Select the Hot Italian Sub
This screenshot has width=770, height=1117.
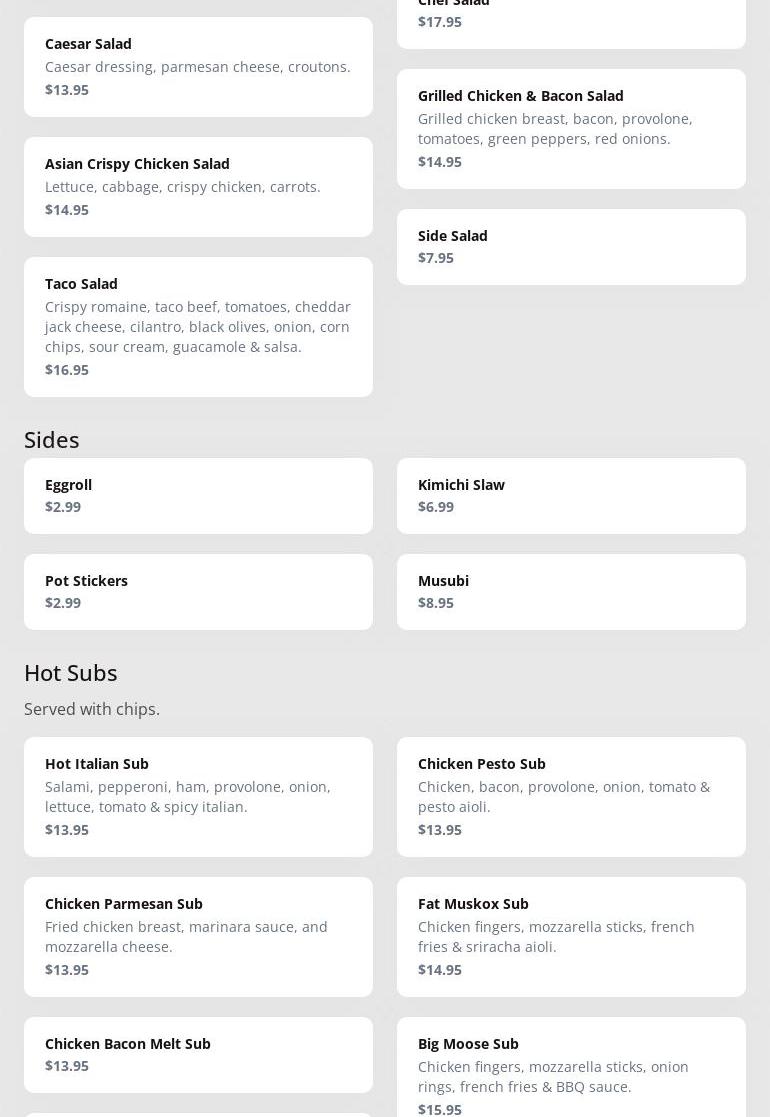198,796
